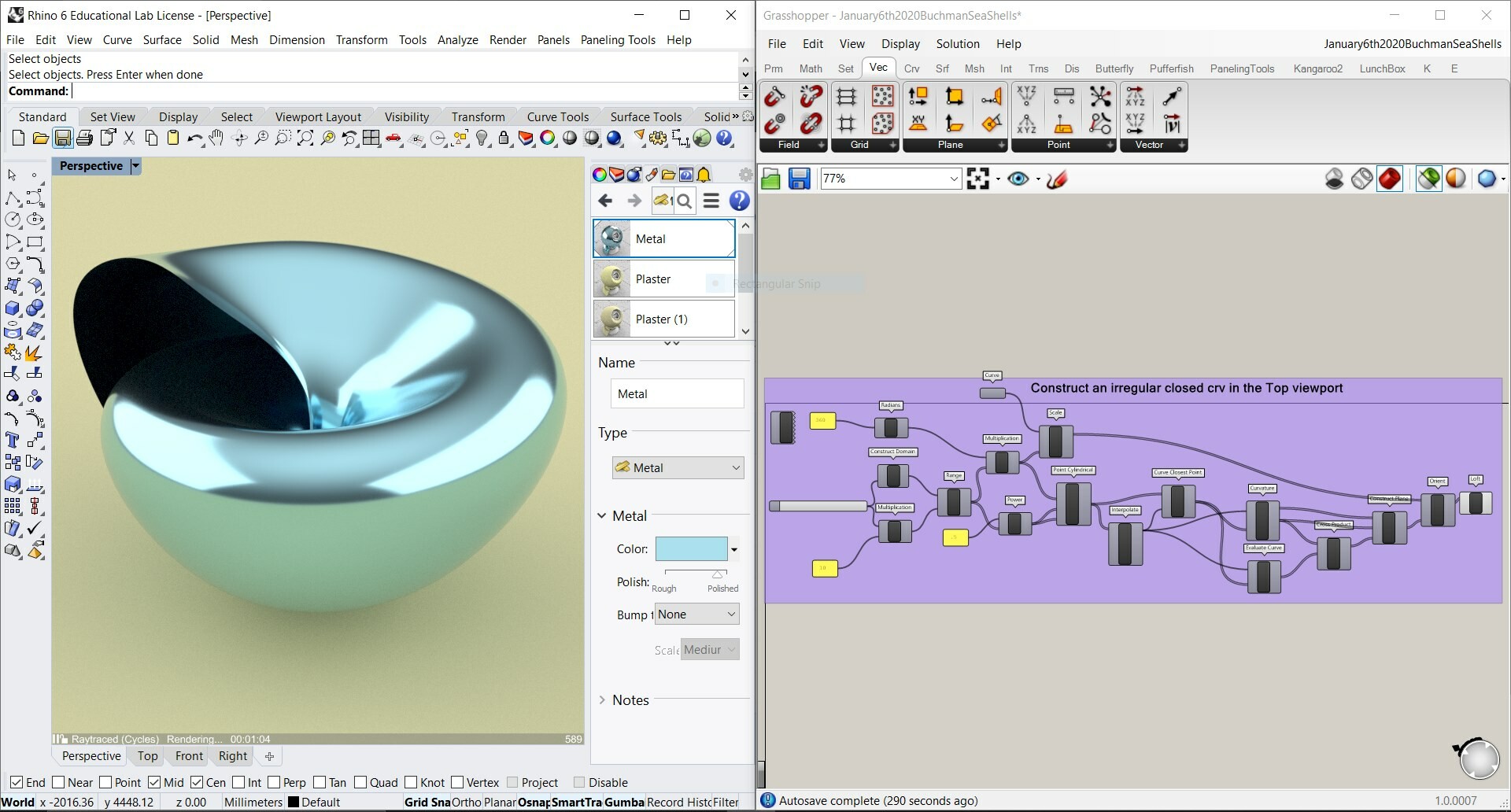This screenshot has height=812, width=1511.
Task: Click the Pan tool in Rhino toolbar
Action: (x=216, y=138)
